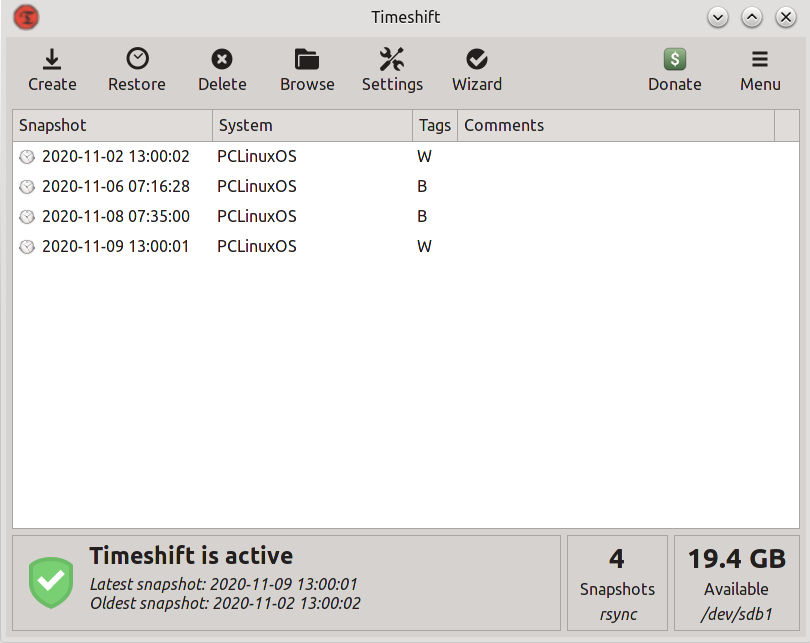
Task: Click the '19.4 GB Available' panel
Action: click(x=737, y=583)
